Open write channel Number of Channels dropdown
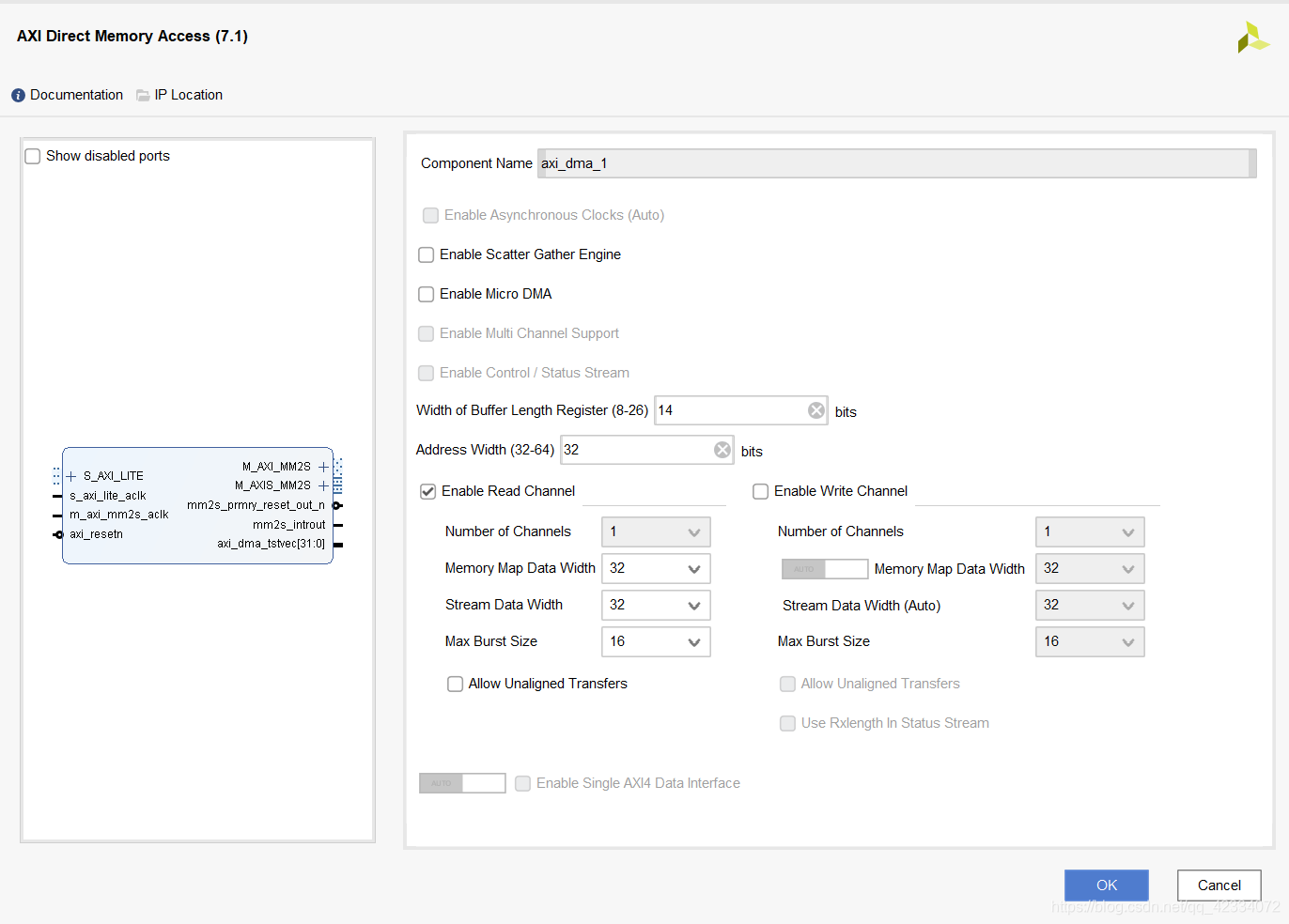 click(1090, 532)
